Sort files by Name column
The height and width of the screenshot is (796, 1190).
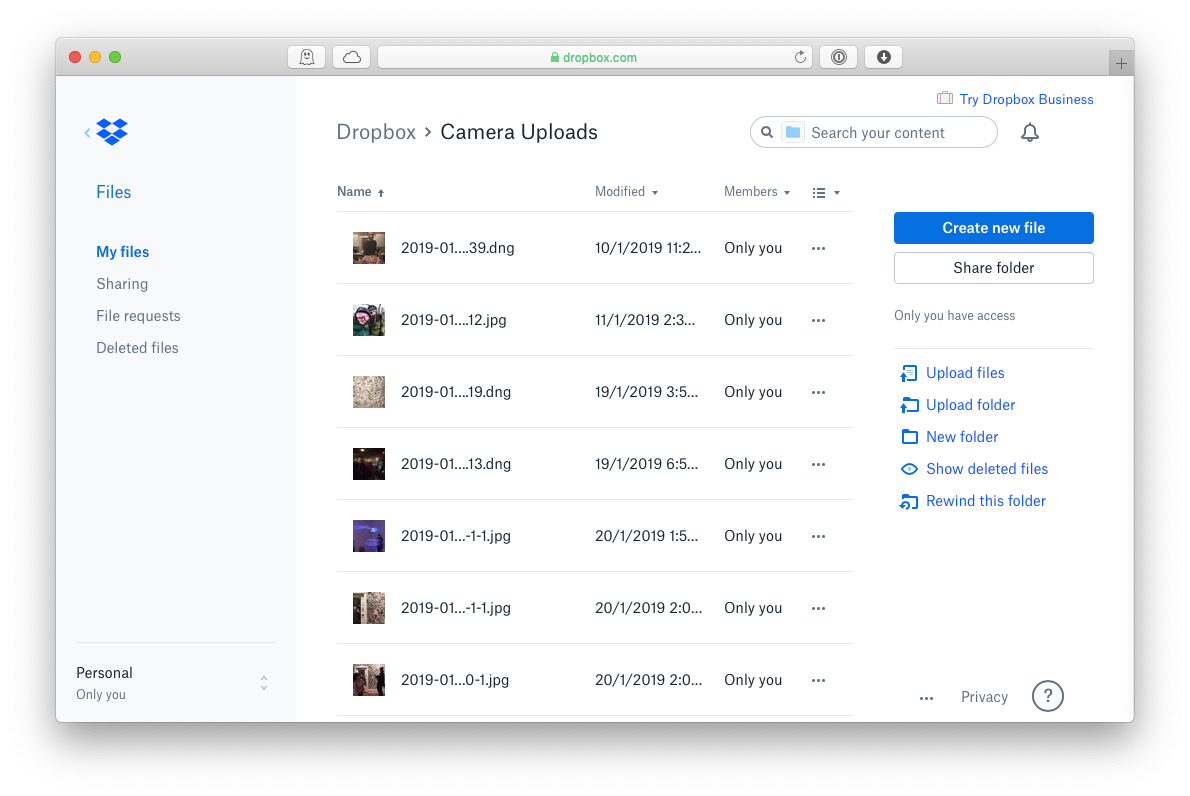pos(360,192)
